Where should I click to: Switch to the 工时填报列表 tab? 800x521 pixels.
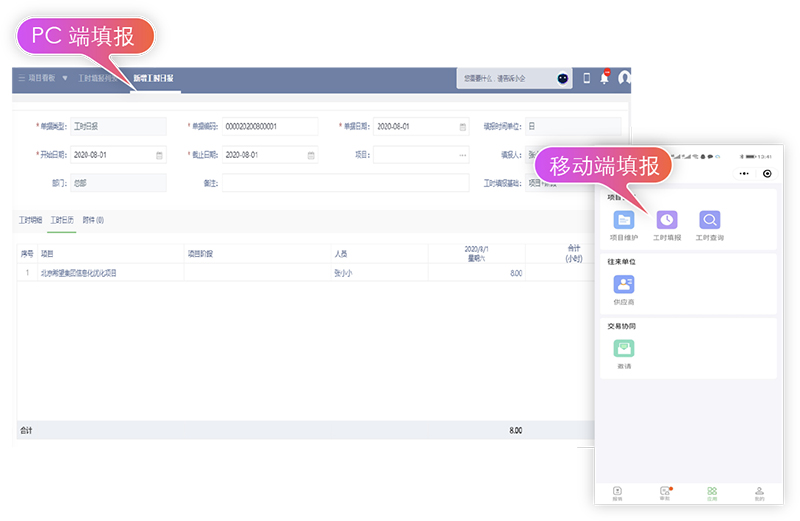[x=97, y=78]
